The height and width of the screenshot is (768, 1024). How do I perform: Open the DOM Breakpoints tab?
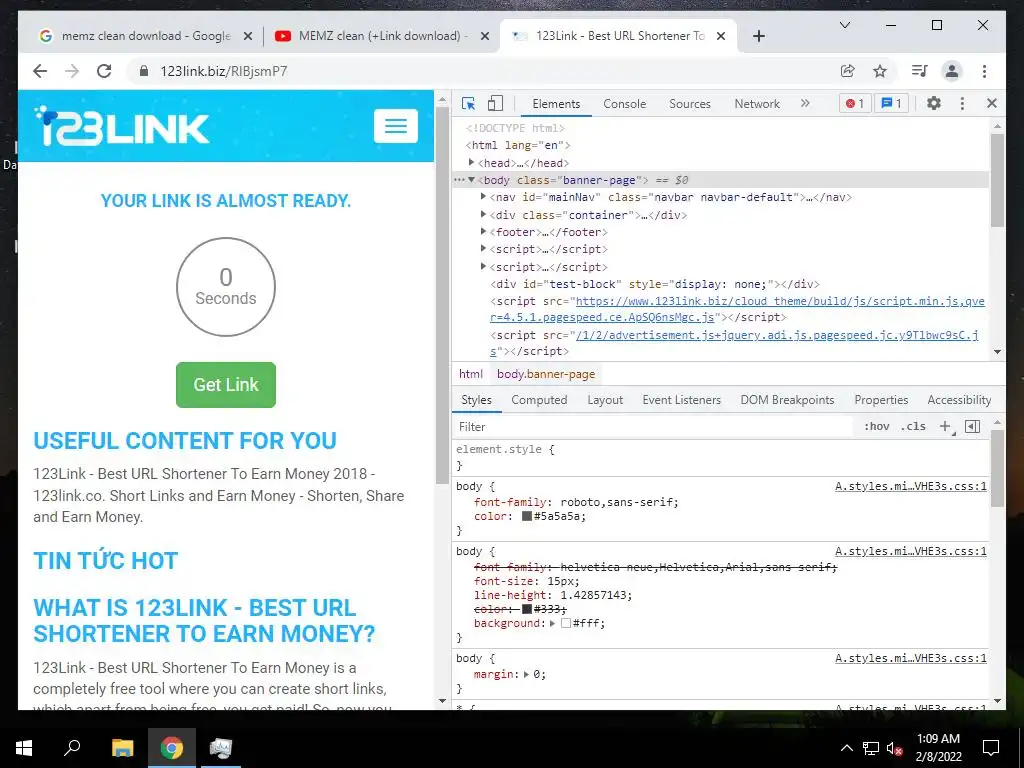pos(787,400)
